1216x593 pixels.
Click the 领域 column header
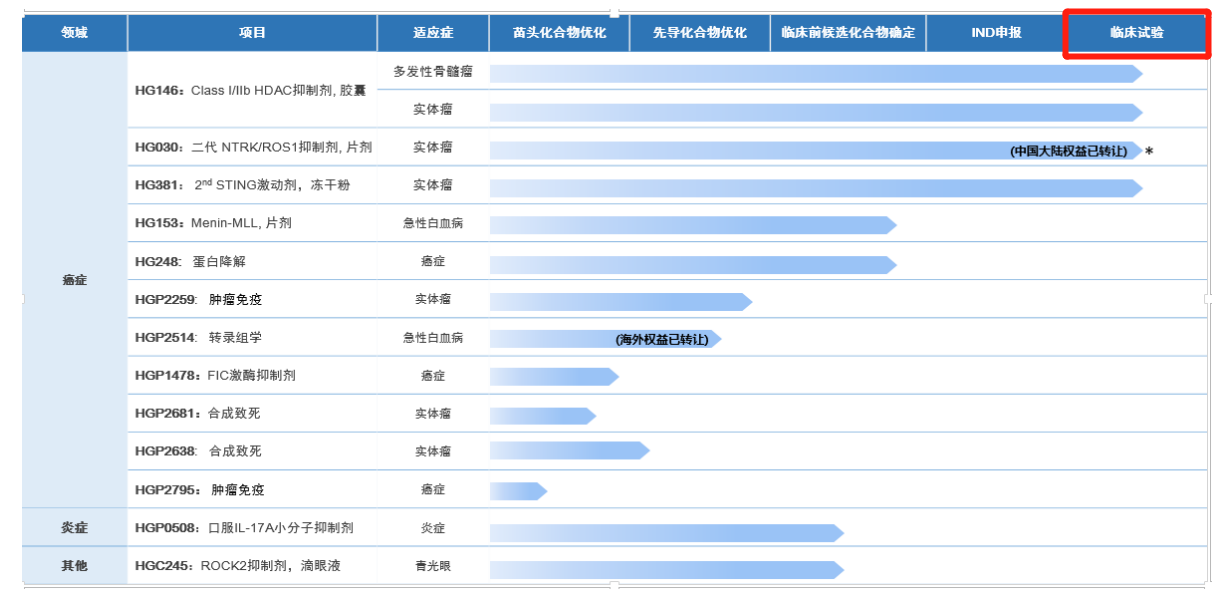(74, 32)
